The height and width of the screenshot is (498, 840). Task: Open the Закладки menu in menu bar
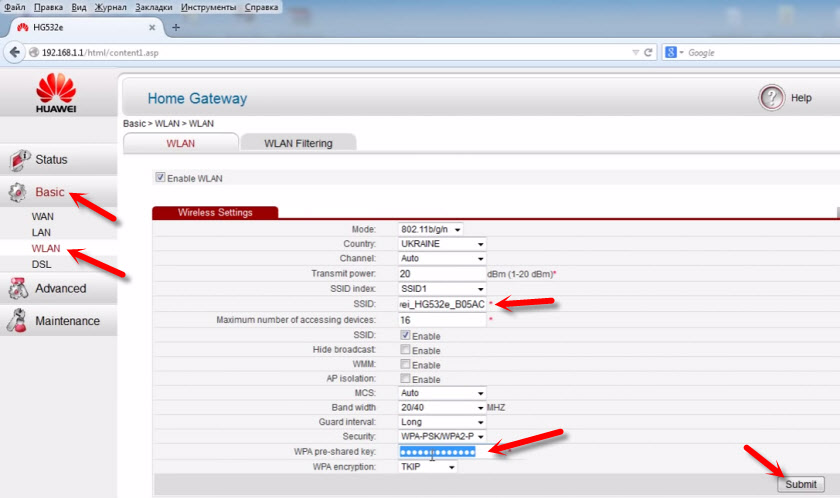[x=152, y=7]
